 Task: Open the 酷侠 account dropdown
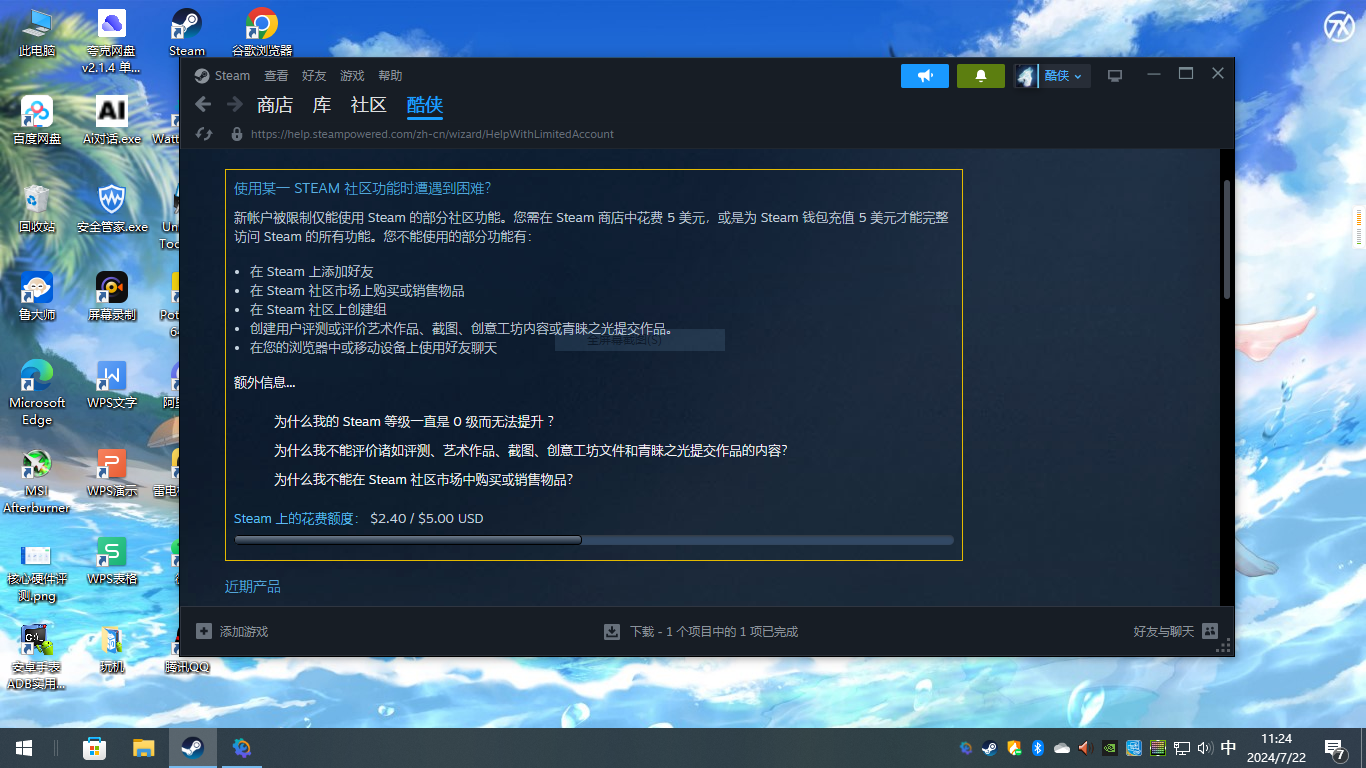[x=1064, y=76]
